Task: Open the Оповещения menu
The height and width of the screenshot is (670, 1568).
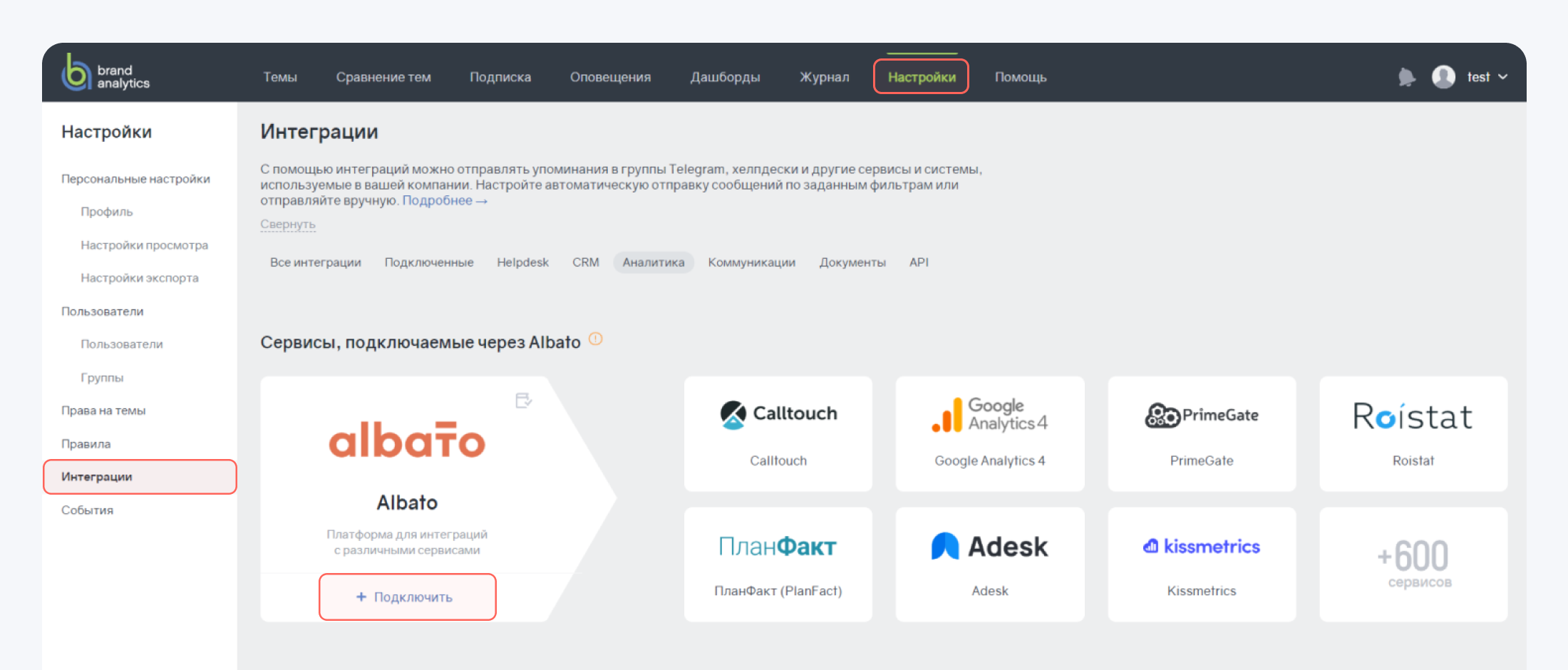Action: [x=610, y=77]
